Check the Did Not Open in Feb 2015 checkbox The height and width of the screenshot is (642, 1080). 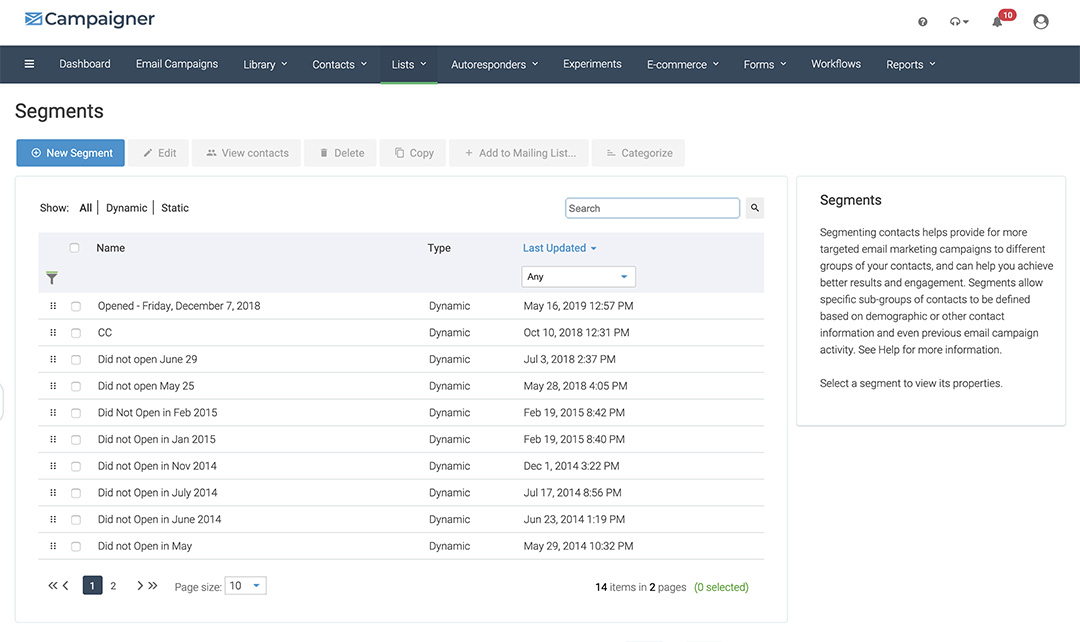[x=76, y=413]
